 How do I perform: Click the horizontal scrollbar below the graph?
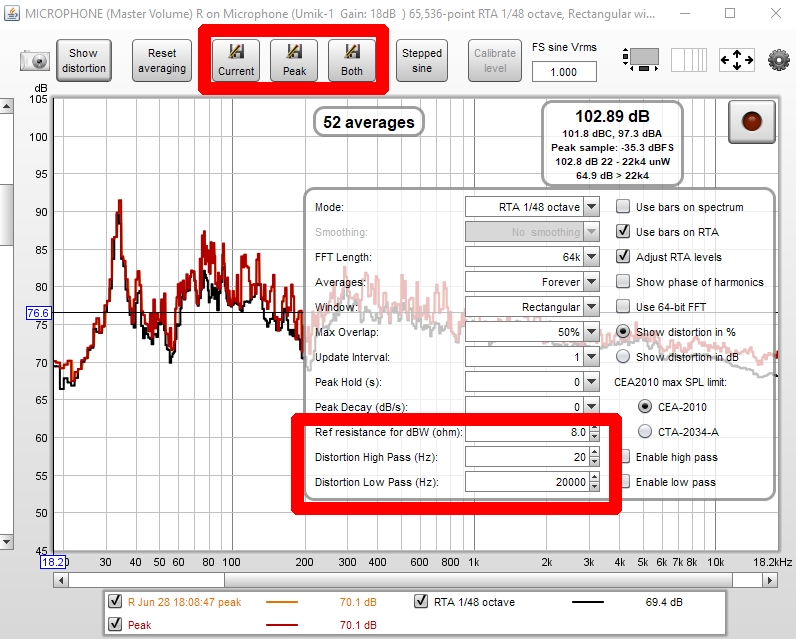click(x=400, y=579)
